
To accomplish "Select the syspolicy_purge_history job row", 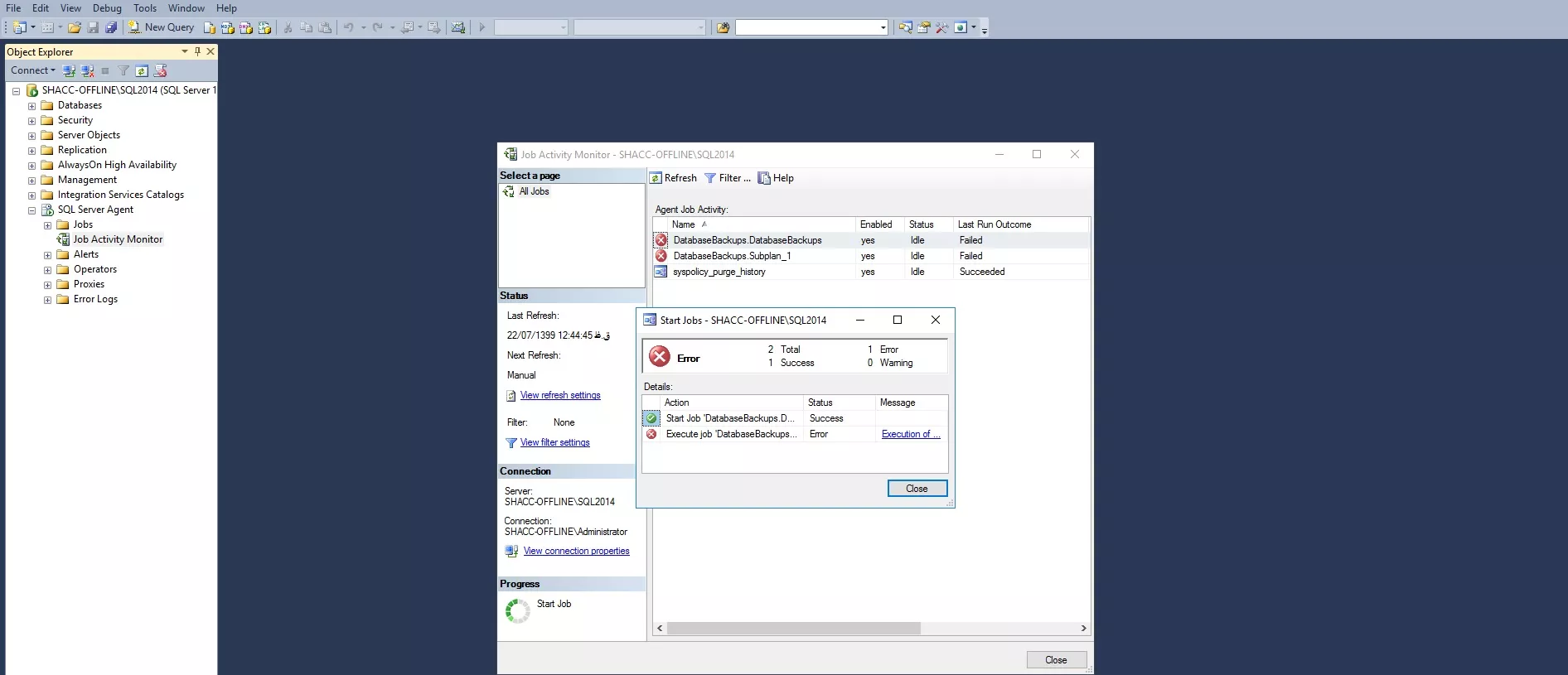I will coord(870,272).
